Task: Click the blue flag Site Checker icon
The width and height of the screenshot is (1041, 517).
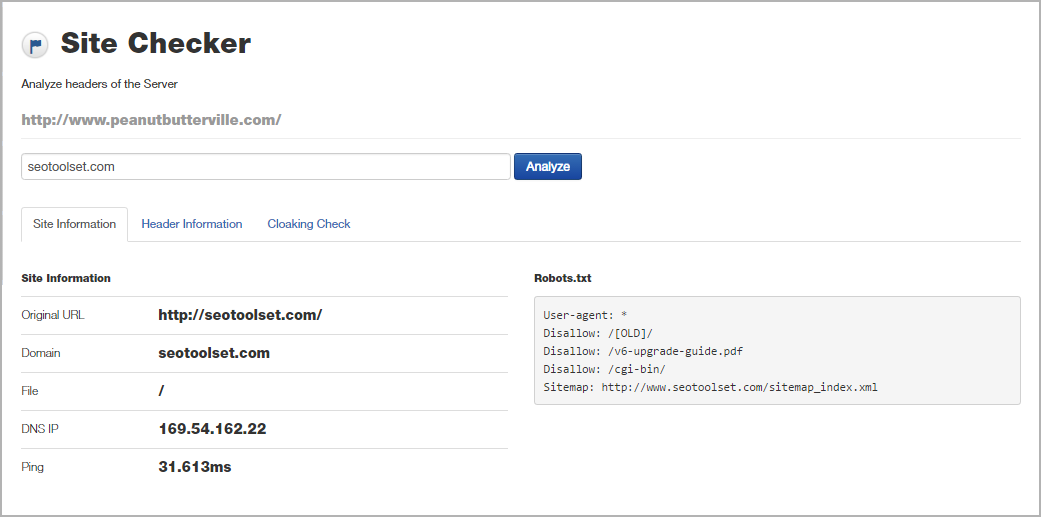Action: coord(35,45)
